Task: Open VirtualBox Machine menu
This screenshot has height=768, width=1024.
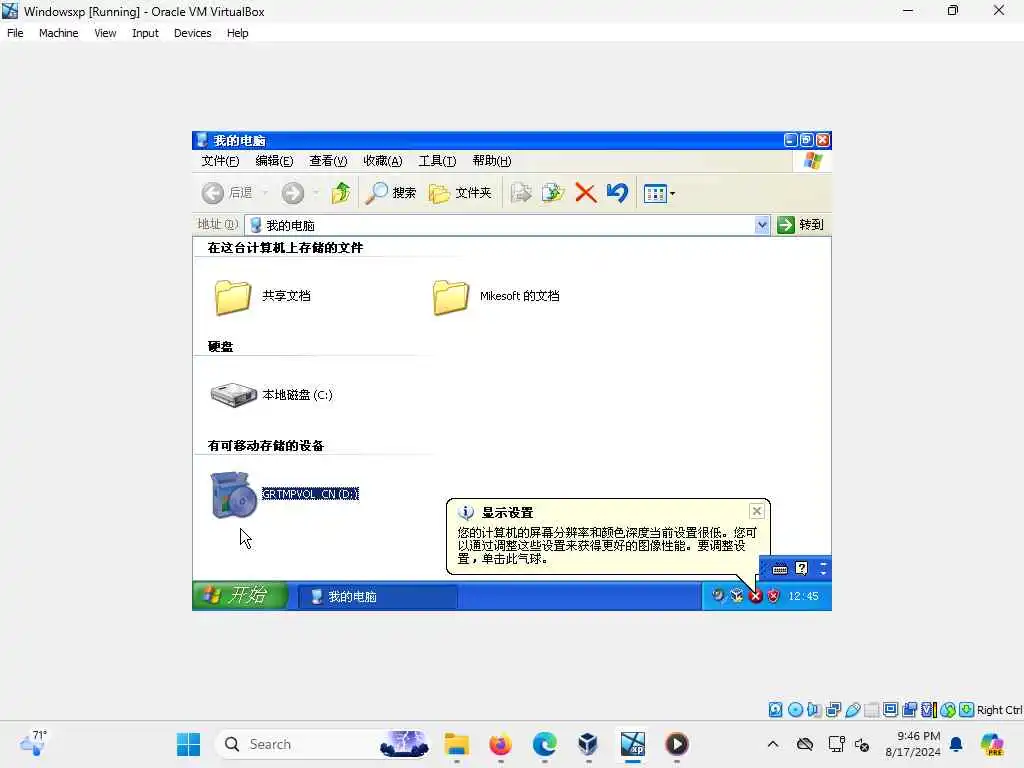Action: tap(58, 33)
